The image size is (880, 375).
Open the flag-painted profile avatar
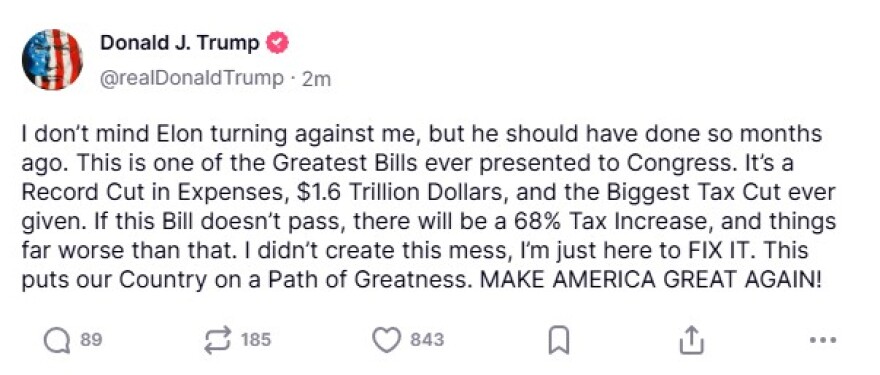[52, 60]
